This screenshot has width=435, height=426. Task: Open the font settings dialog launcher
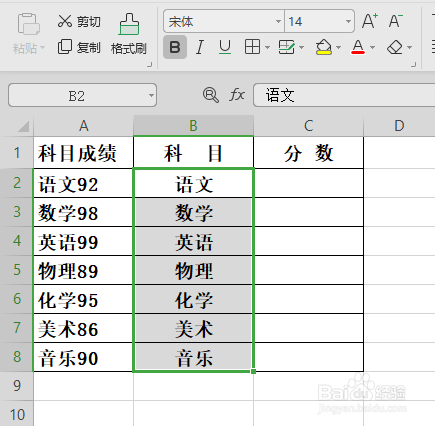coord(414,65)
